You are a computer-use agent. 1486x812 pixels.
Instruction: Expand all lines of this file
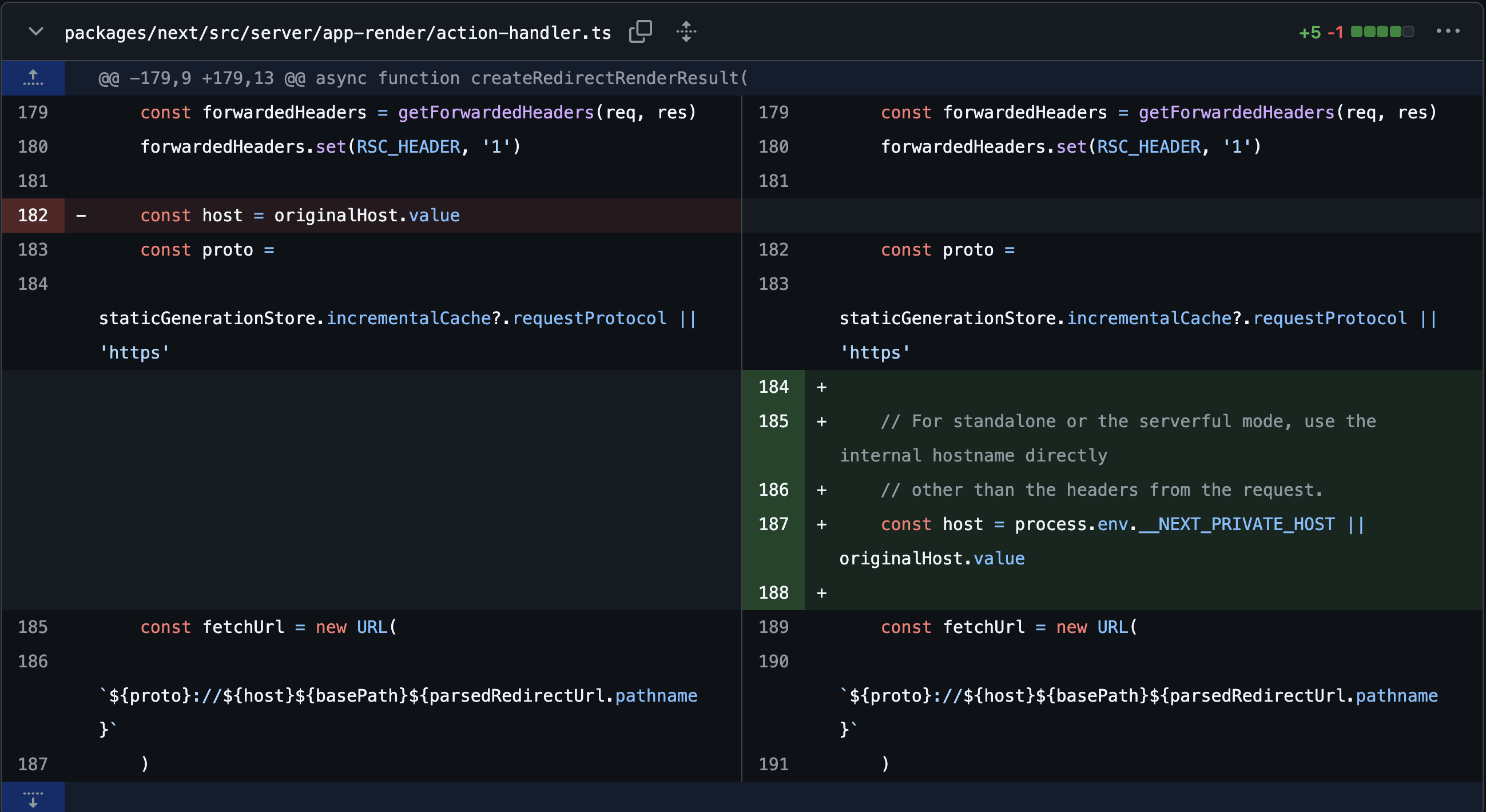686,31
